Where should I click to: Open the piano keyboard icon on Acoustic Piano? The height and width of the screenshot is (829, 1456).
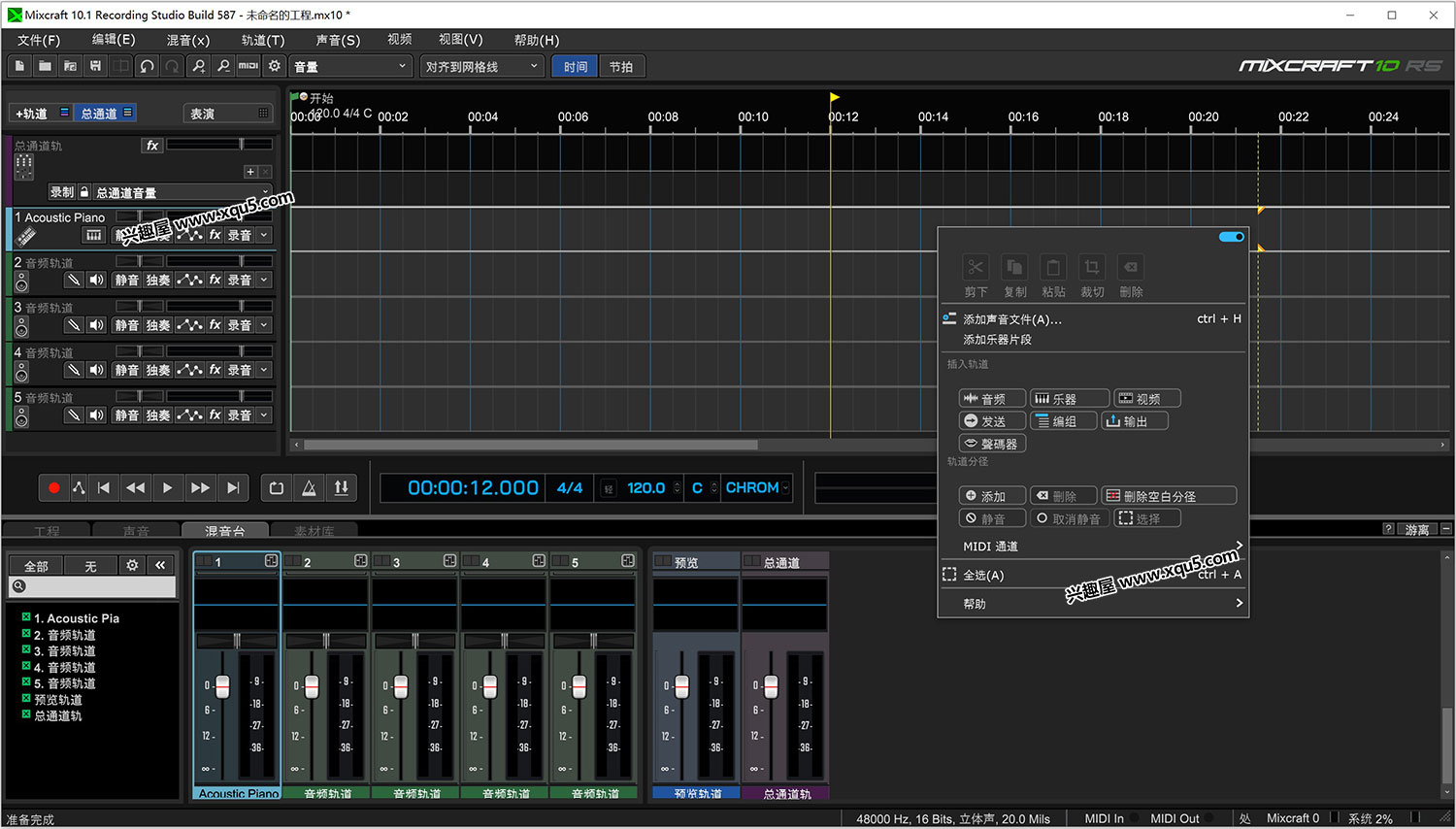pos(94,235)
